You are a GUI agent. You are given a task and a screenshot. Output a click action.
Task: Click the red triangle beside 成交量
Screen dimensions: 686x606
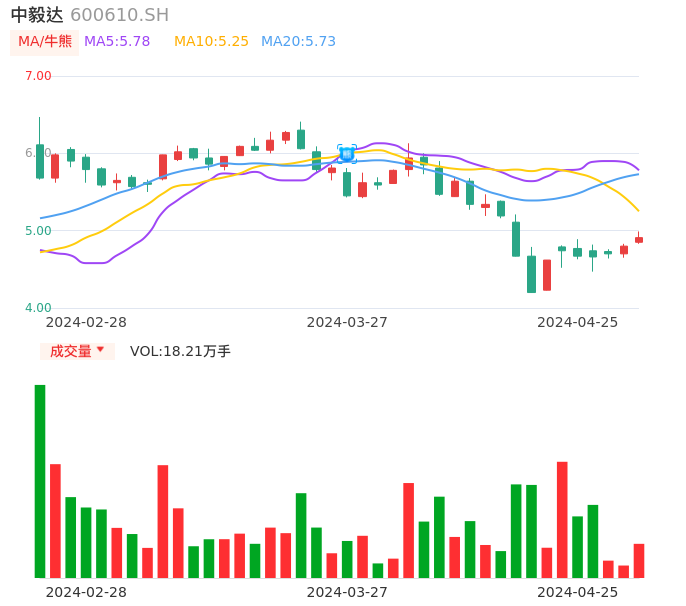coord(100,350)
